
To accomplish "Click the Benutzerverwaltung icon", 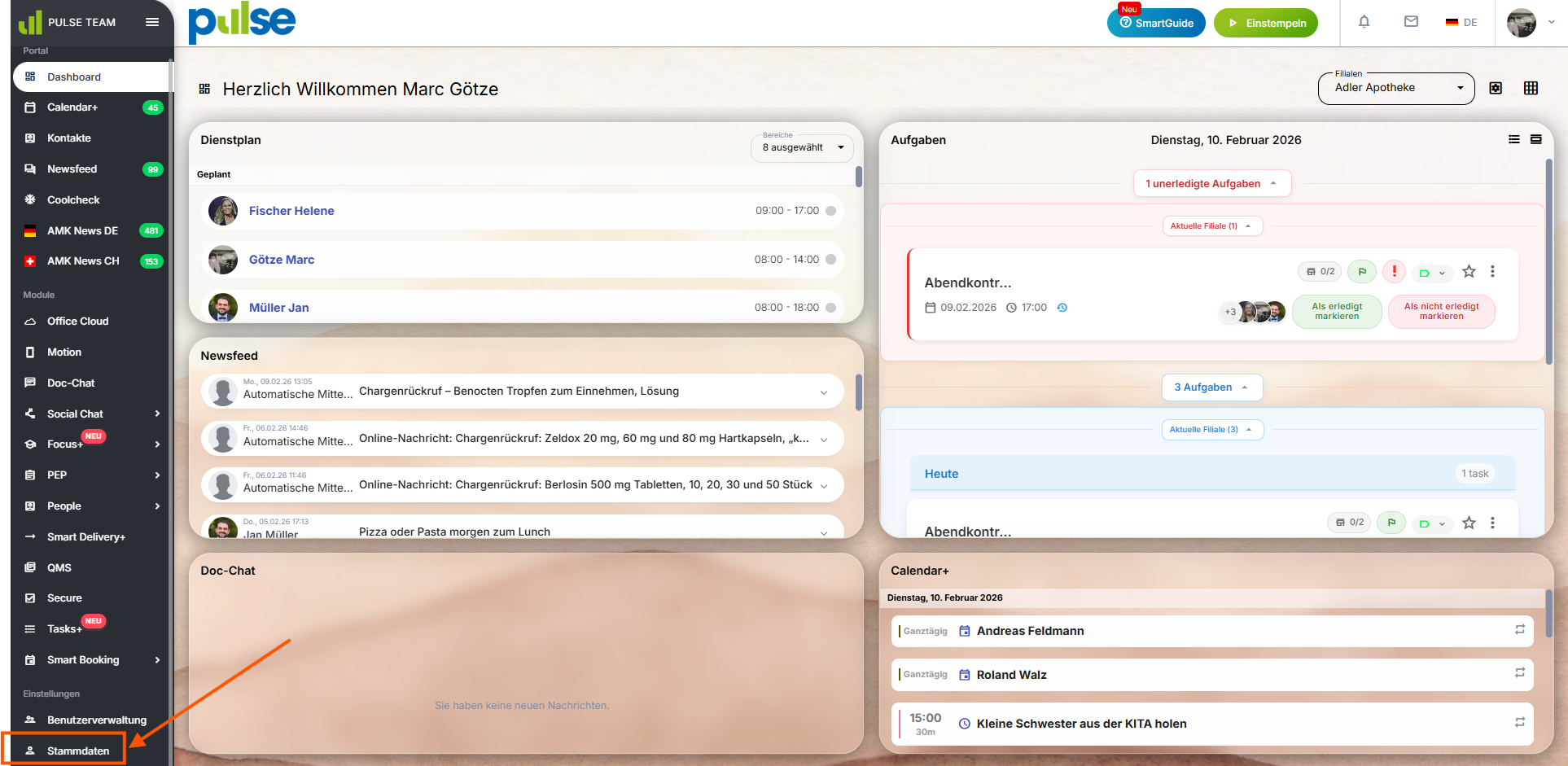I will click(30, 720).
